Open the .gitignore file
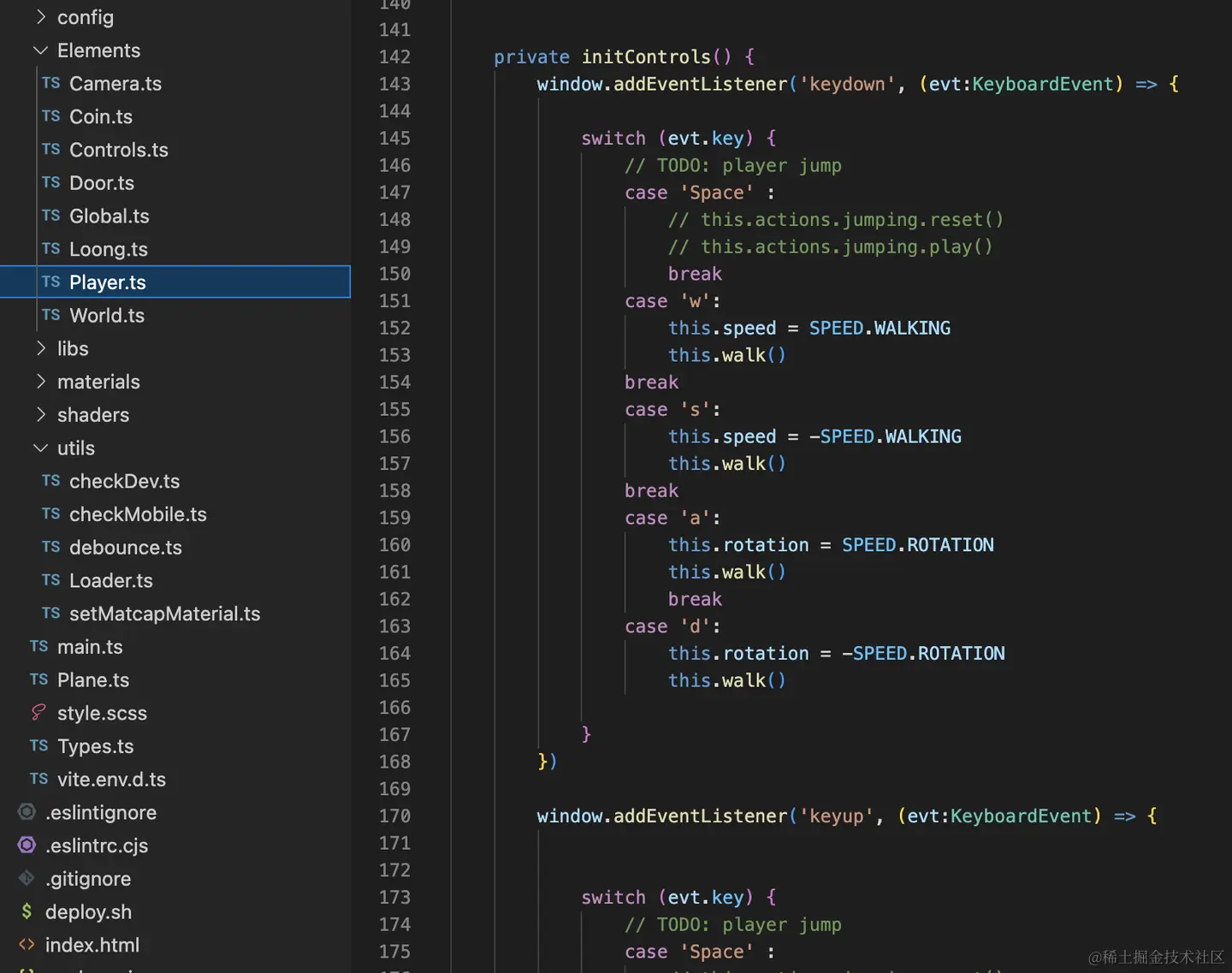 [x=88, y=880]
